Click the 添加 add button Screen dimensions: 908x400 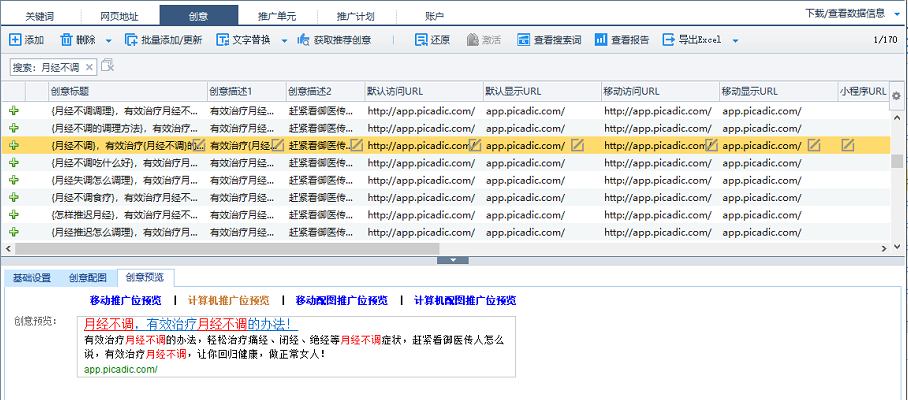[x=27, y=40]
